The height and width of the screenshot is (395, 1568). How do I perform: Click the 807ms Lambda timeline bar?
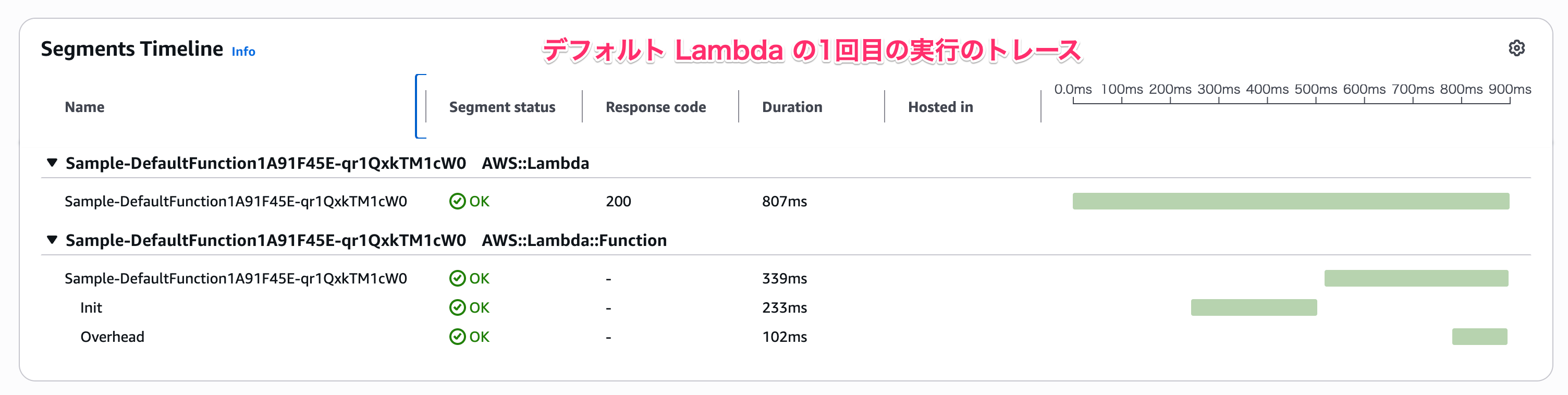click(x=1291, y=202)
